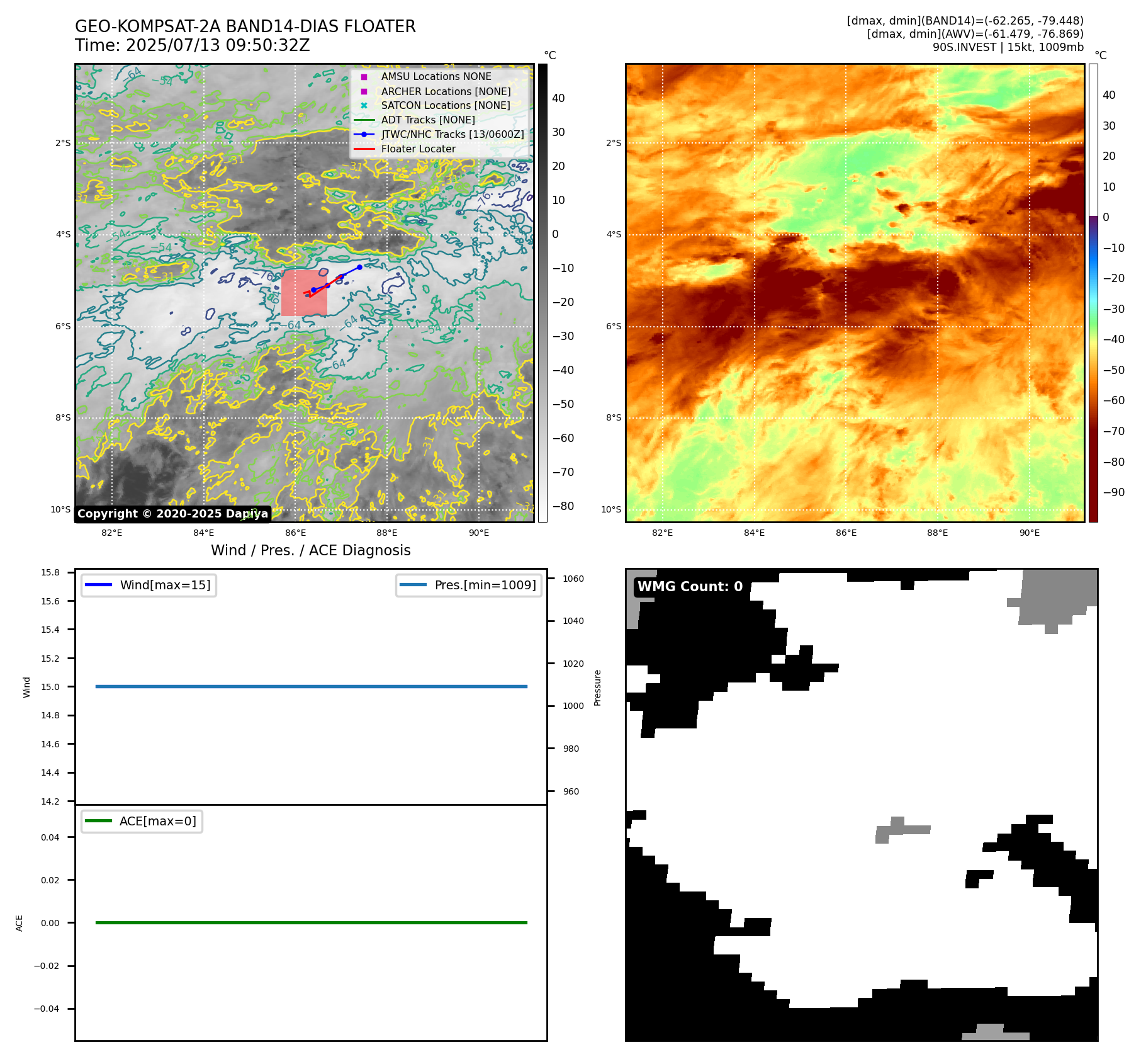Click the magenta AMSU square legend marker
1141x1064 pixels.
pos(364,77)
